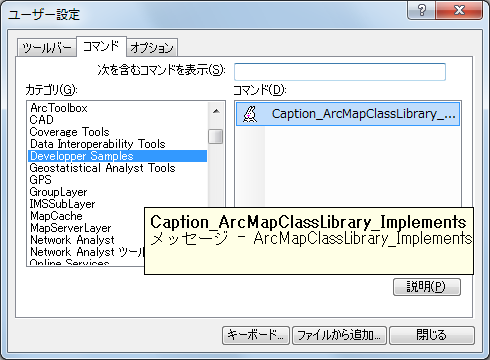This screenshot has height=360, width=490.
Task: Select the Network Analyst ツール category
Action: click(87, 252)
